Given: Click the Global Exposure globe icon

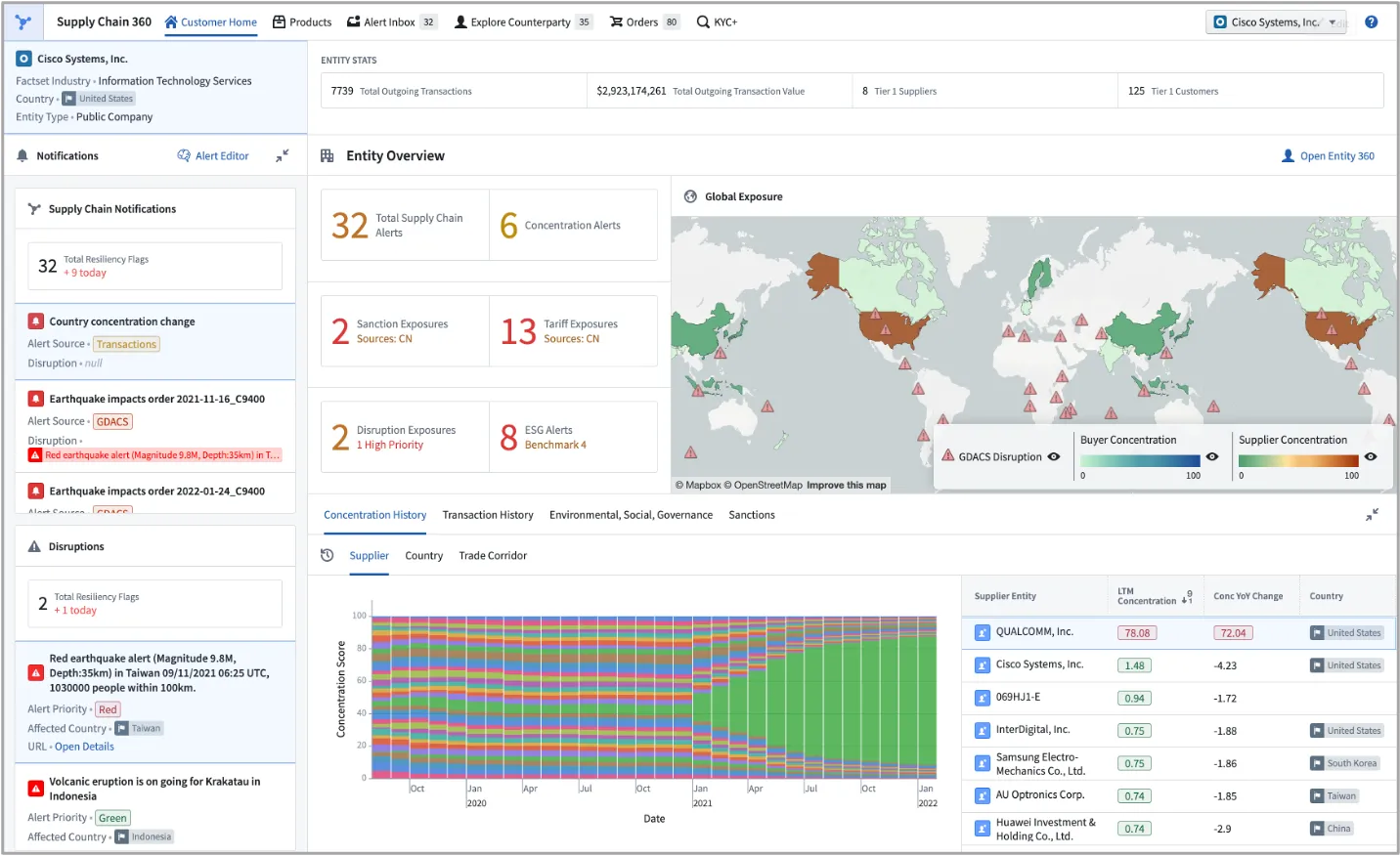Looking at the screenshot, I should pyautogui.click(x=690, y=196).
